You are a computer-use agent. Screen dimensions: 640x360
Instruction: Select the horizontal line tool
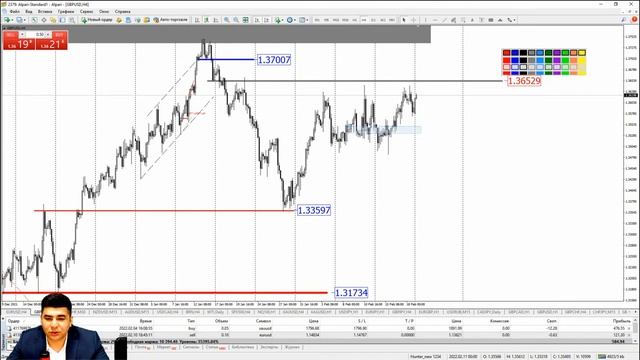click(435, 20)
